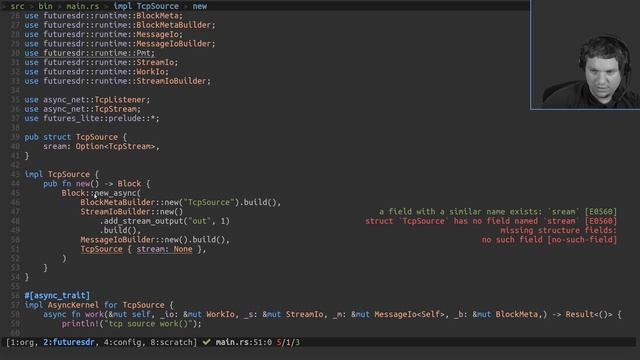Screen dimensions: 640x360
Task: Click the "TcpSource" string in BlockMetaBuilder::new
Action: pos(209,202)
